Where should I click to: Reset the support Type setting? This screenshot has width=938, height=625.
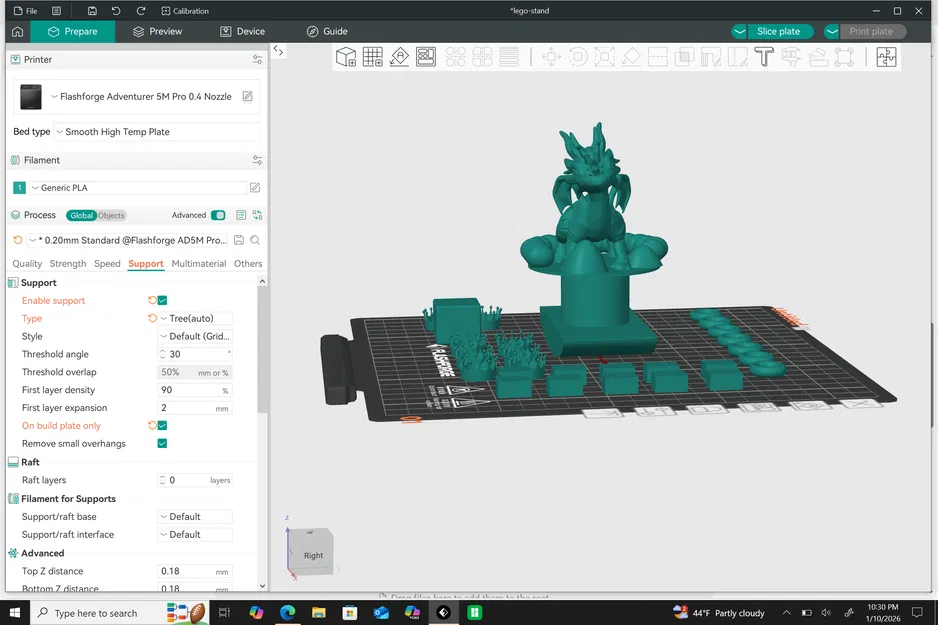coord(152,318)
